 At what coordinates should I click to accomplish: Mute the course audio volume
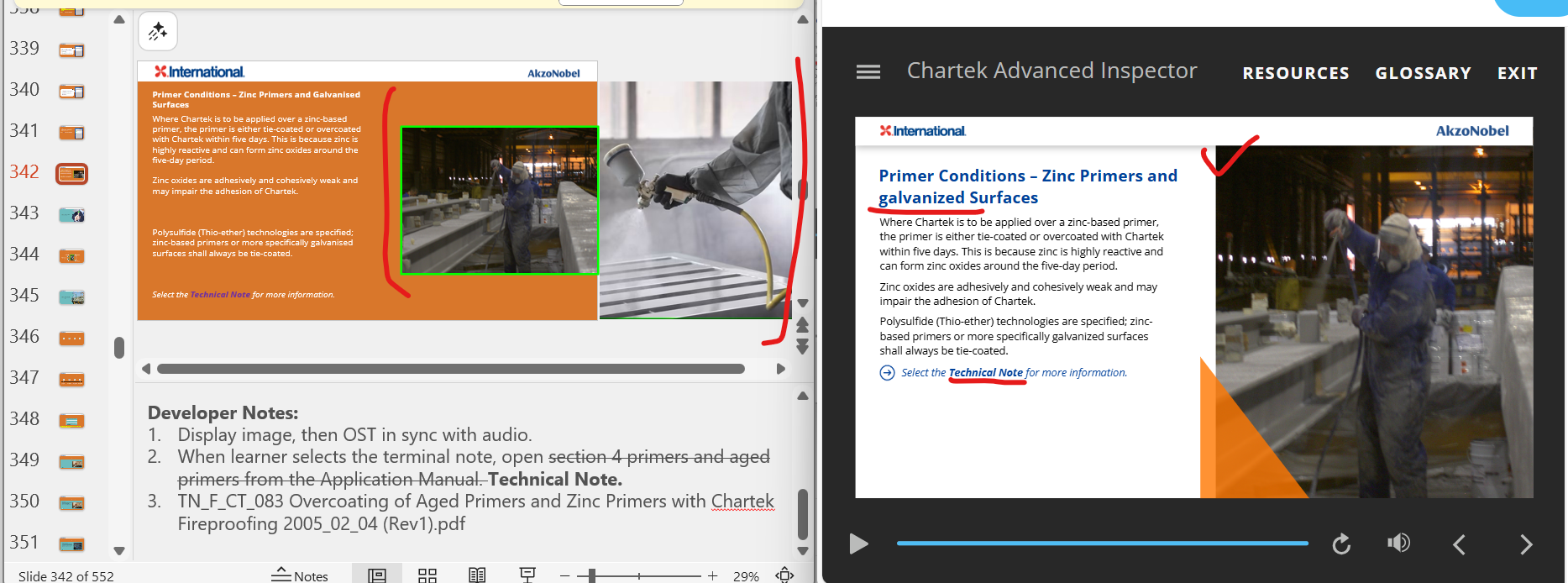pyautogui.click(x=1398, y=544)
